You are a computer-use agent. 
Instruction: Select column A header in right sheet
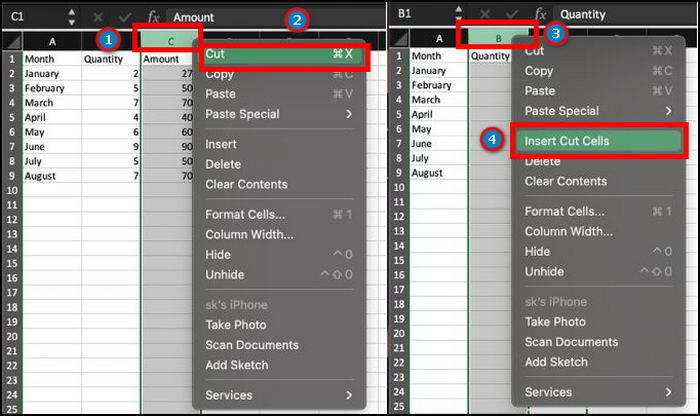click(439, 38)
